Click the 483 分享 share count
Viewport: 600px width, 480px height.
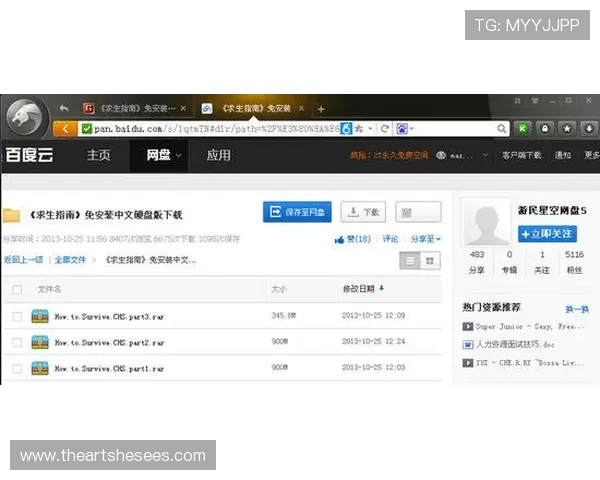click(x=477, y=262)
